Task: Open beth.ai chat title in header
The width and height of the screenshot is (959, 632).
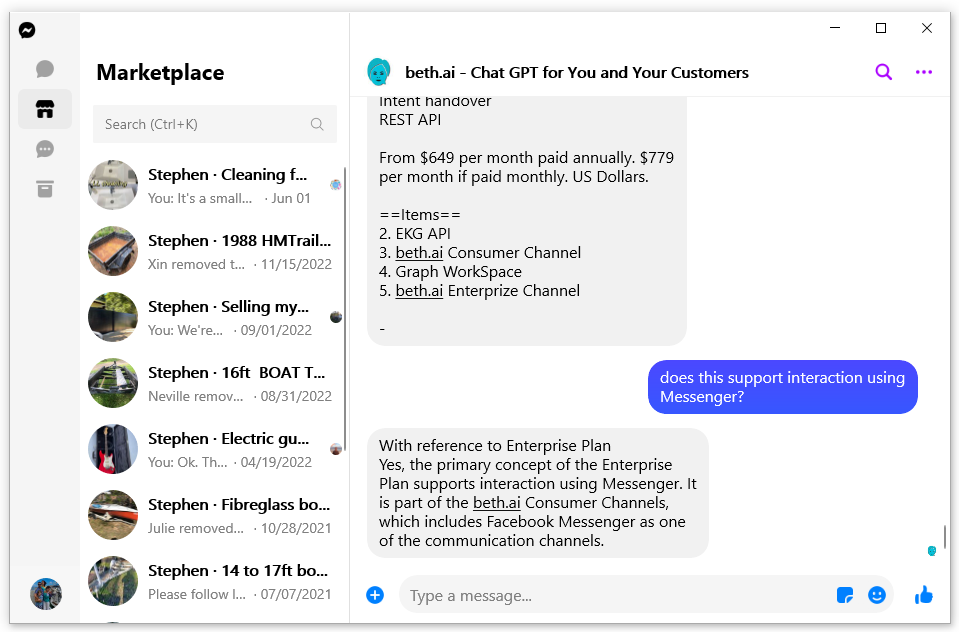Action: click(x=576, y=72)
